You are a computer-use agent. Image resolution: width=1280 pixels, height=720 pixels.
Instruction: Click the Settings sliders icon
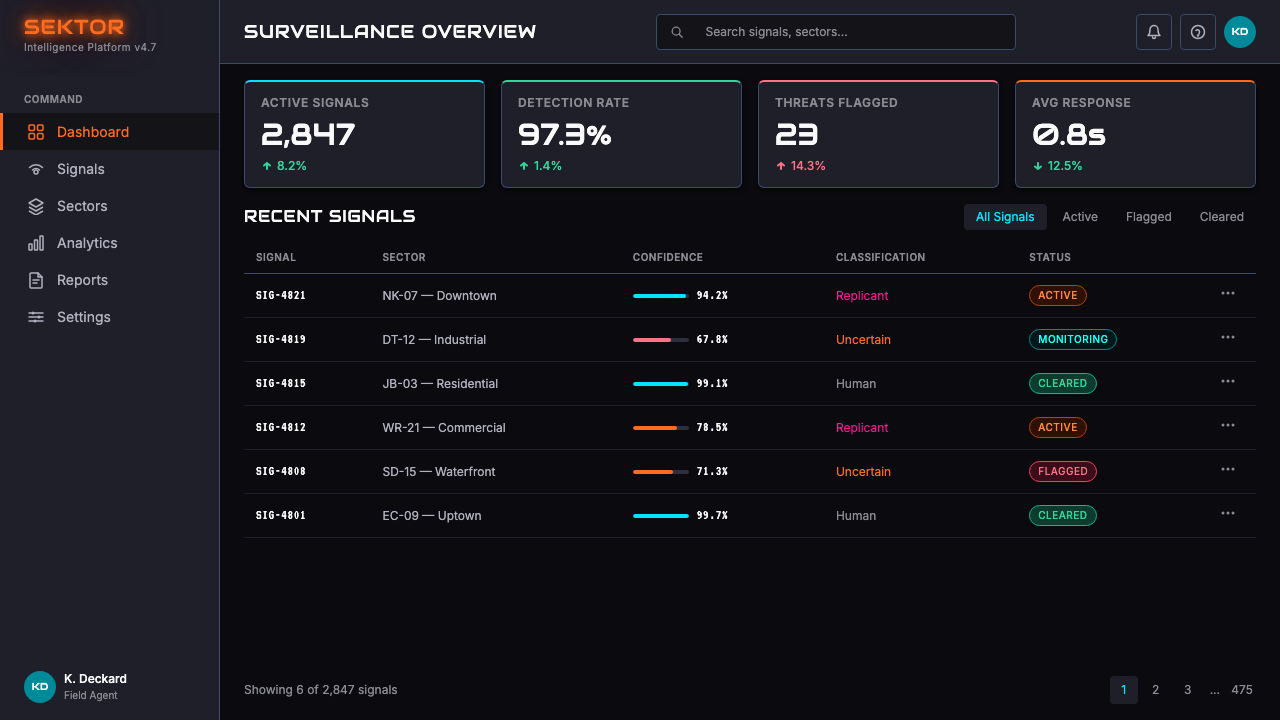point(36,317)
